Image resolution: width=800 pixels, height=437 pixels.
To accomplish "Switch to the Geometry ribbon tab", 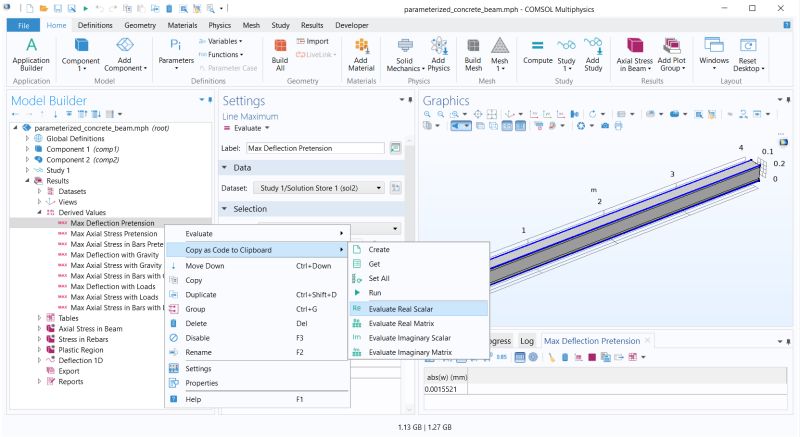I will point(140,25).
